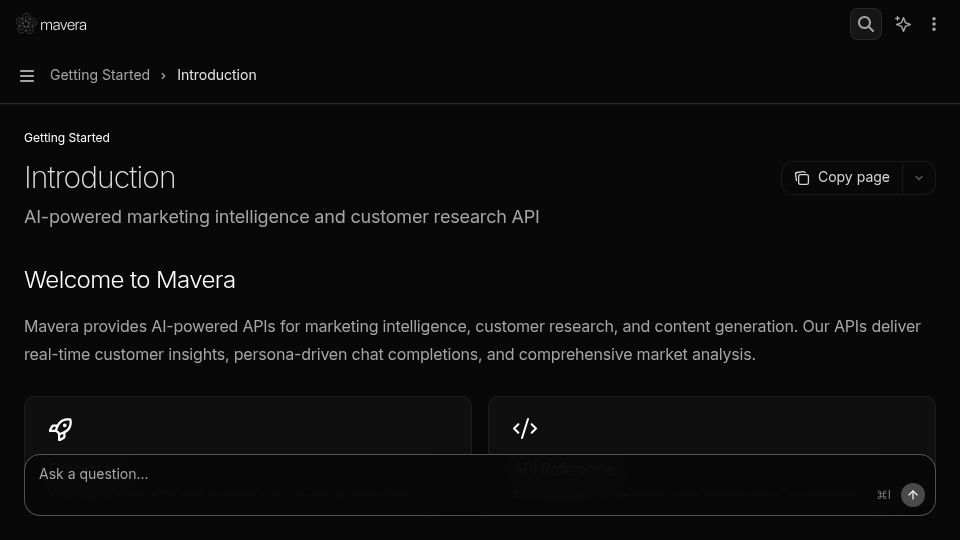Click the rocket quickstart card icon
Image resolution: width=960 pixels, height=540 pixels.
pos(61,429)
